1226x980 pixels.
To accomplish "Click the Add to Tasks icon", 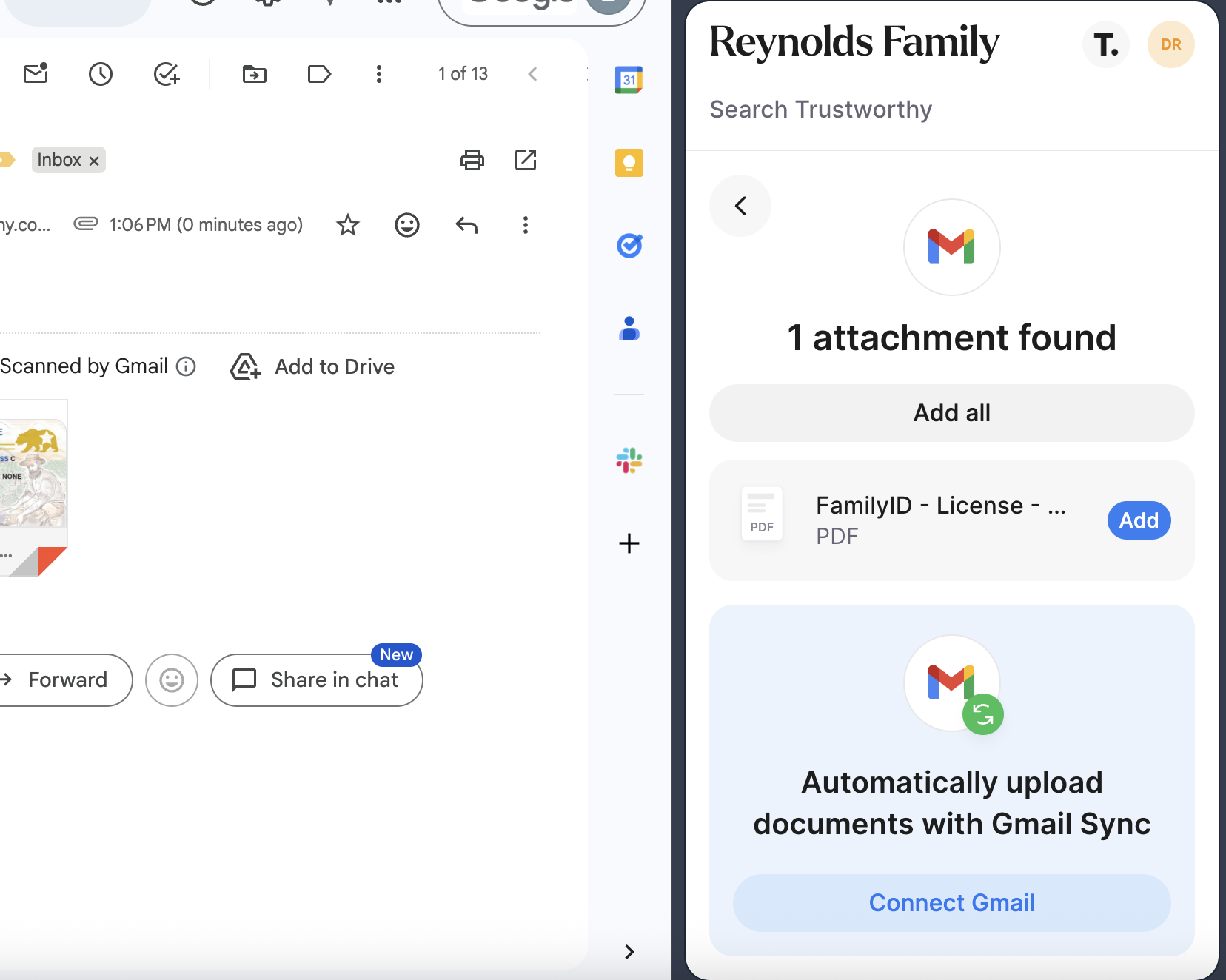I will click(167, 74).
